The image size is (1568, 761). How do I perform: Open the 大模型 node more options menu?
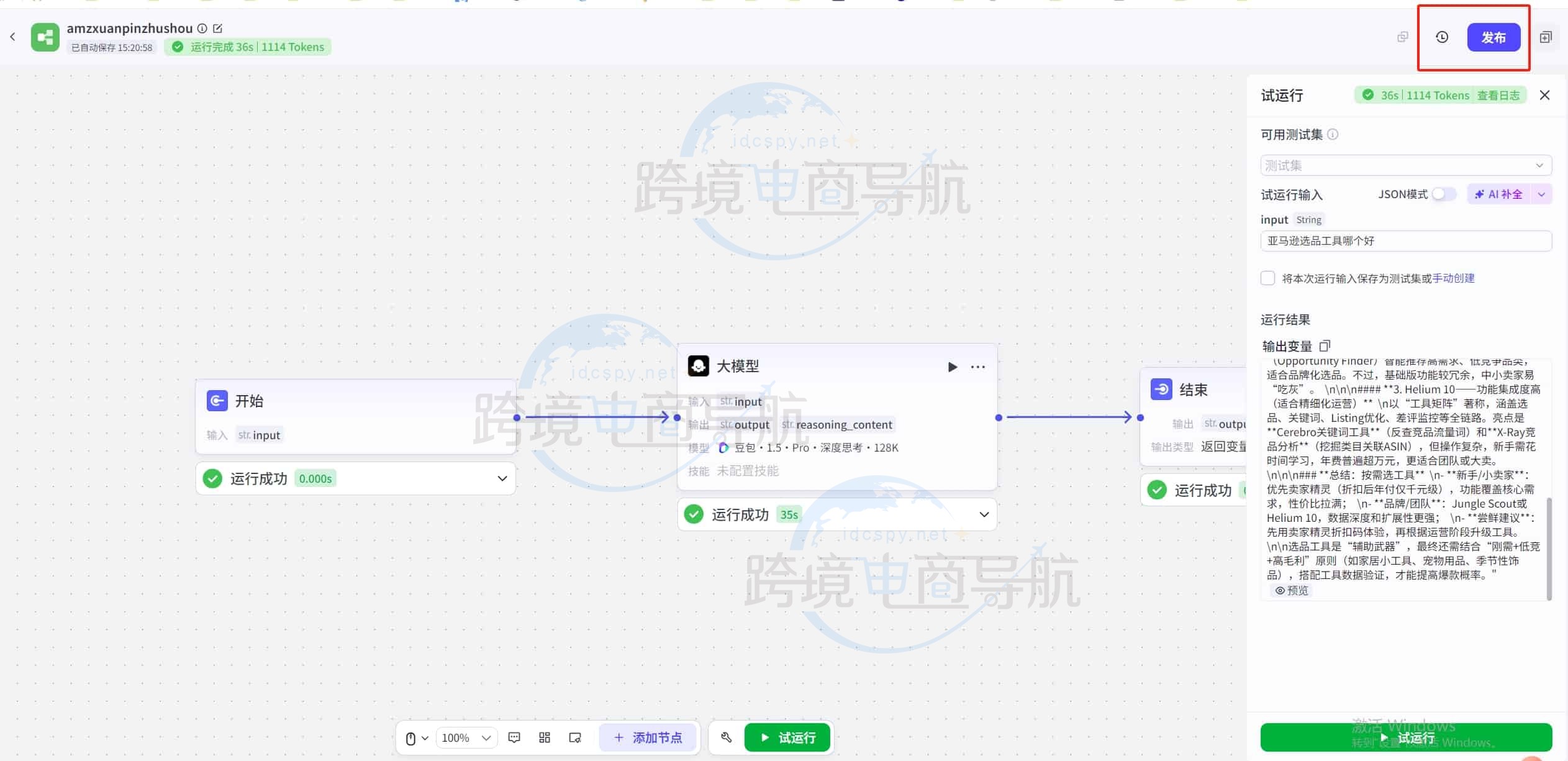click(x=976, y=367)
